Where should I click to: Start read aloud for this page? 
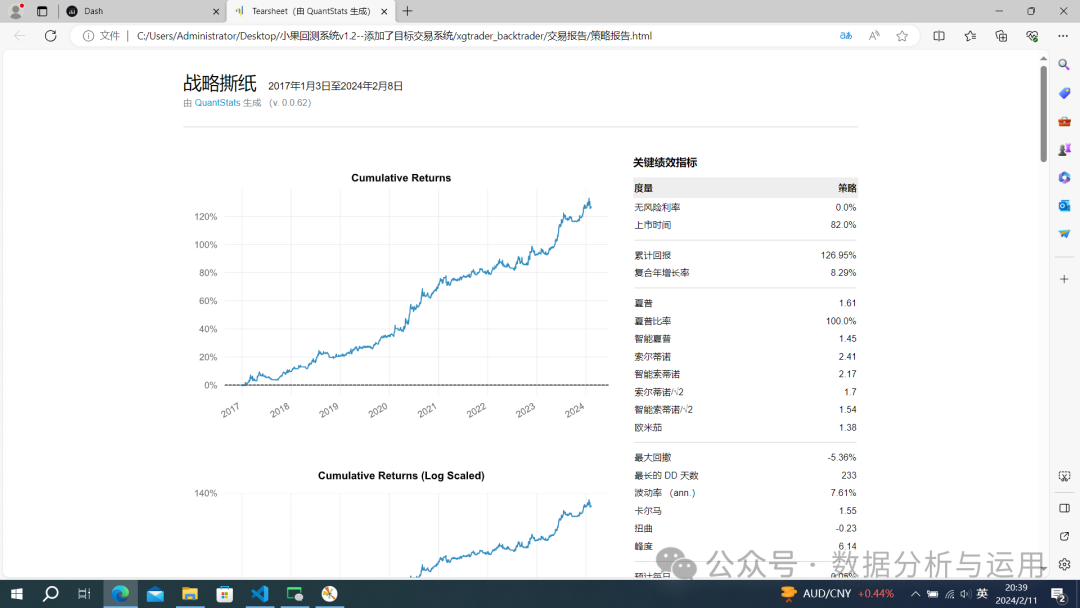point(873,36)
